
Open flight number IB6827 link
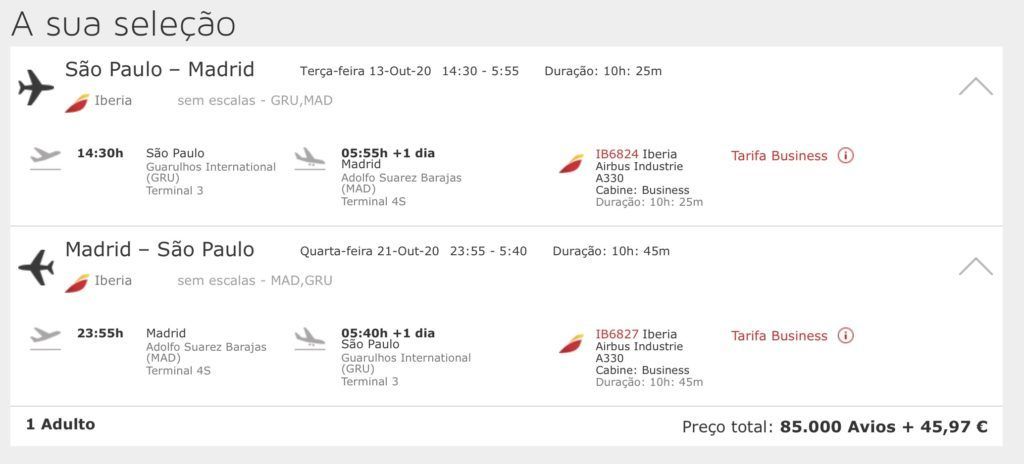point(617,334)
